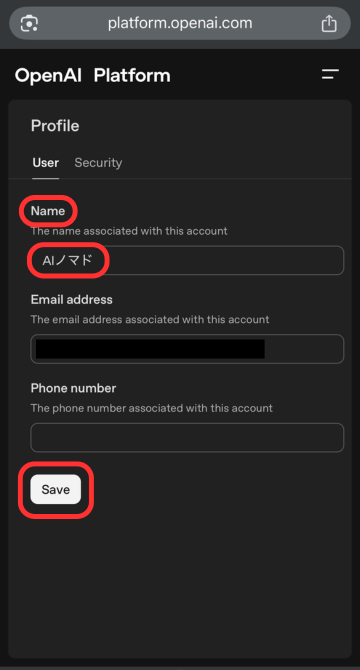Click the phone number associated description text
Image resolution: width=360 pixels, height=670 pixels.
152,408
